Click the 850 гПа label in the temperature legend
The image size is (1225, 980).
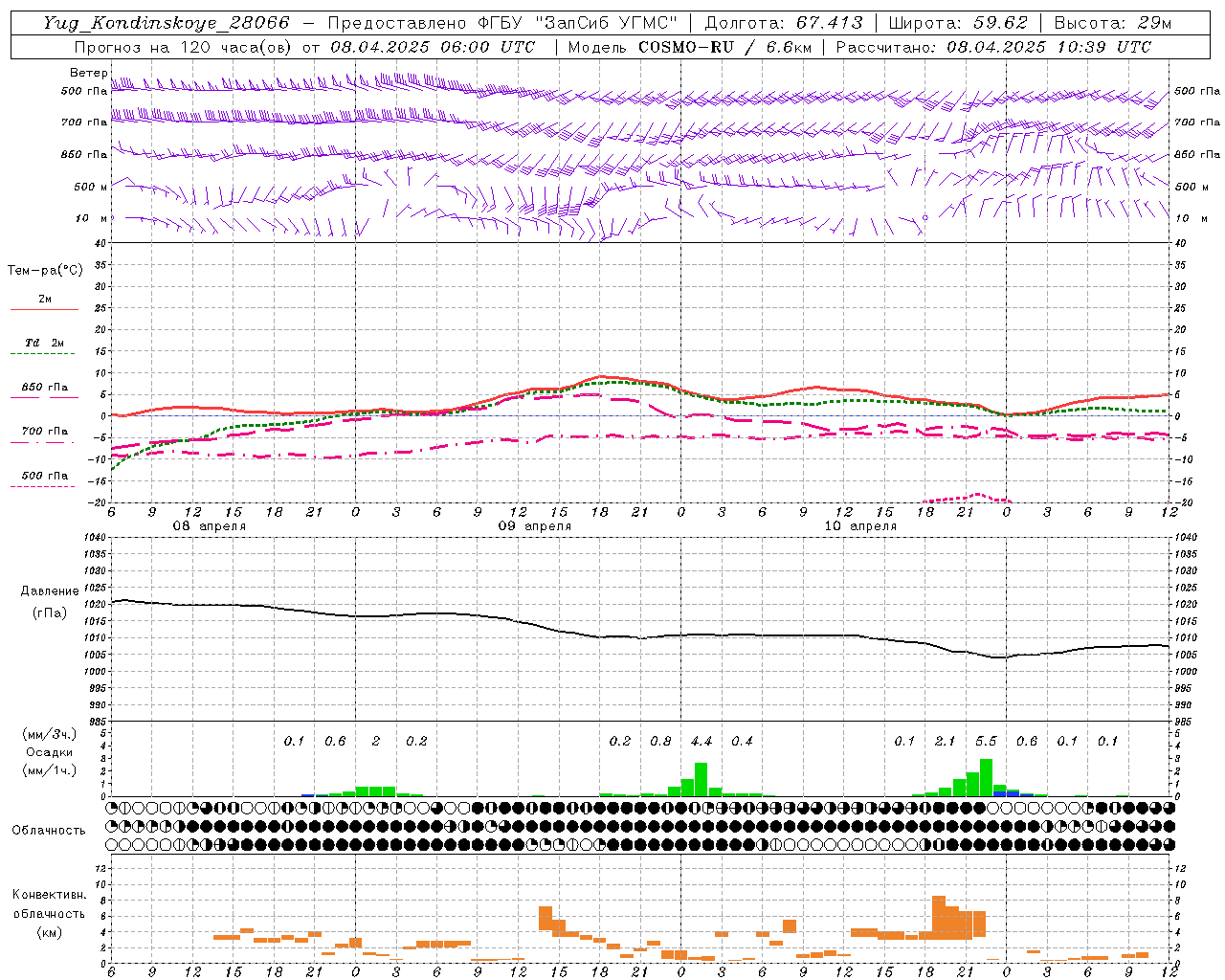[45, 388]
